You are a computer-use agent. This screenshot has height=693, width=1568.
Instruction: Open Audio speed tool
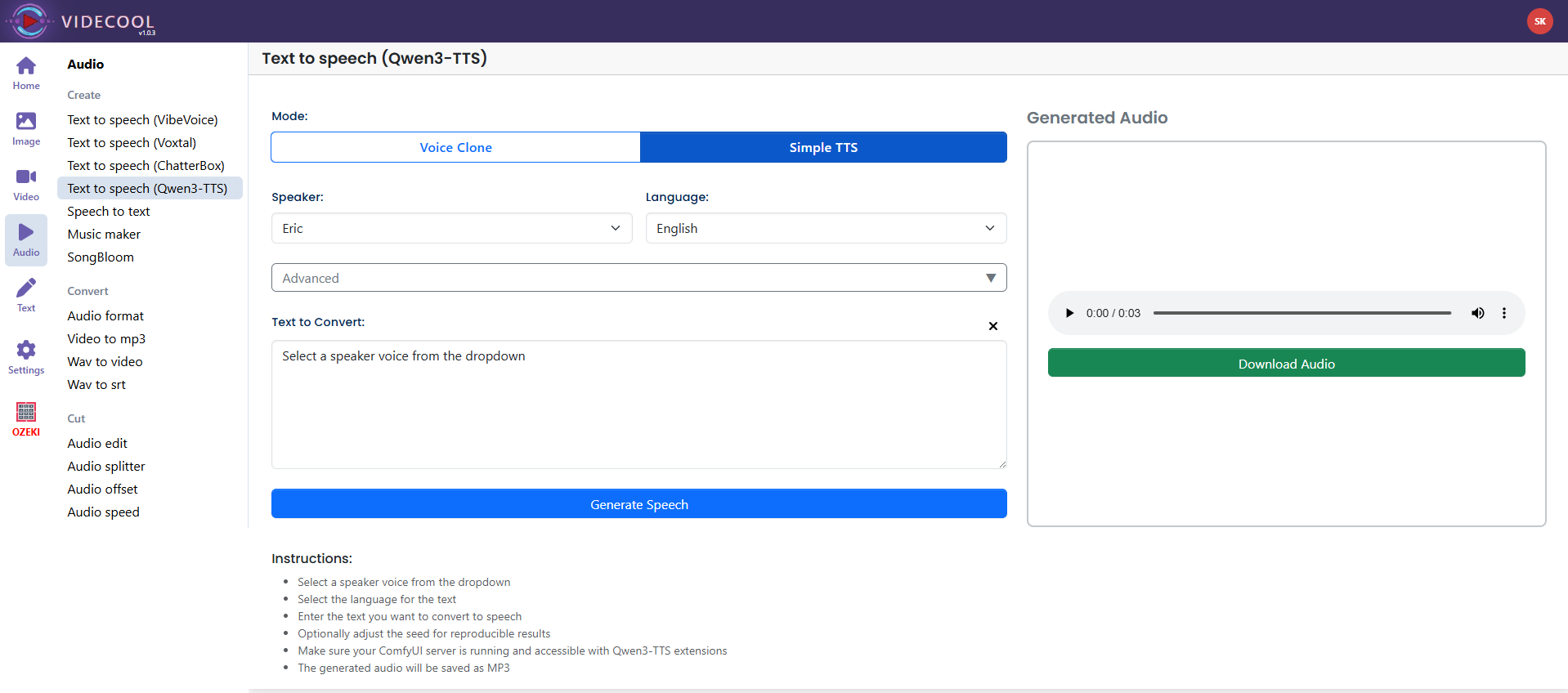point(103,512)
